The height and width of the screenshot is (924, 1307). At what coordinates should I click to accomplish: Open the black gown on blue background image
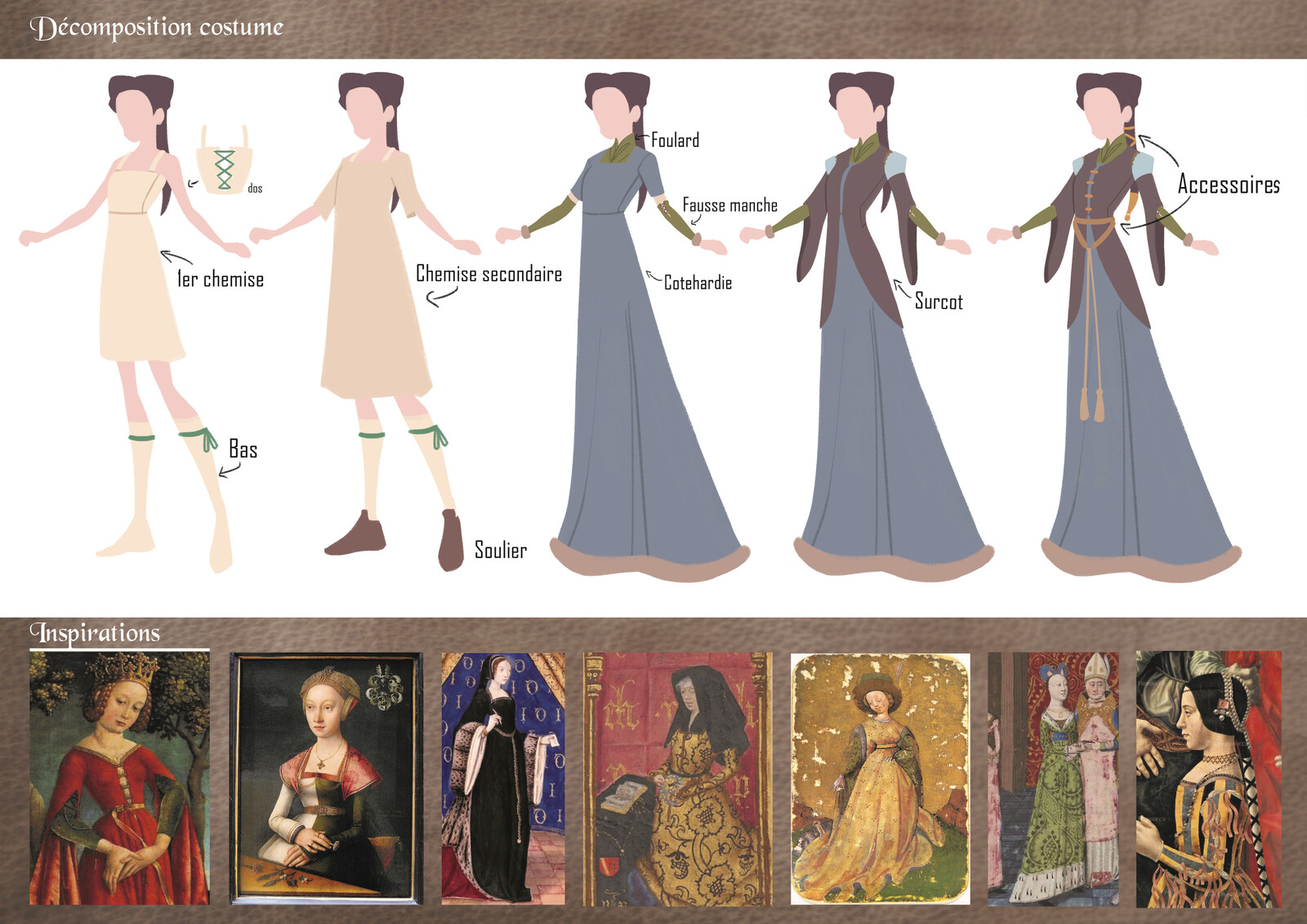tap(503, 779)
